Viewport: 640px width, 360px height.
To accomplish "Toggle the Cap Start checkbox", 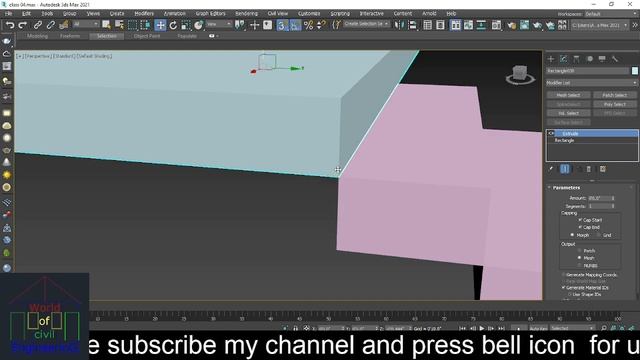I will click(580, 220).
